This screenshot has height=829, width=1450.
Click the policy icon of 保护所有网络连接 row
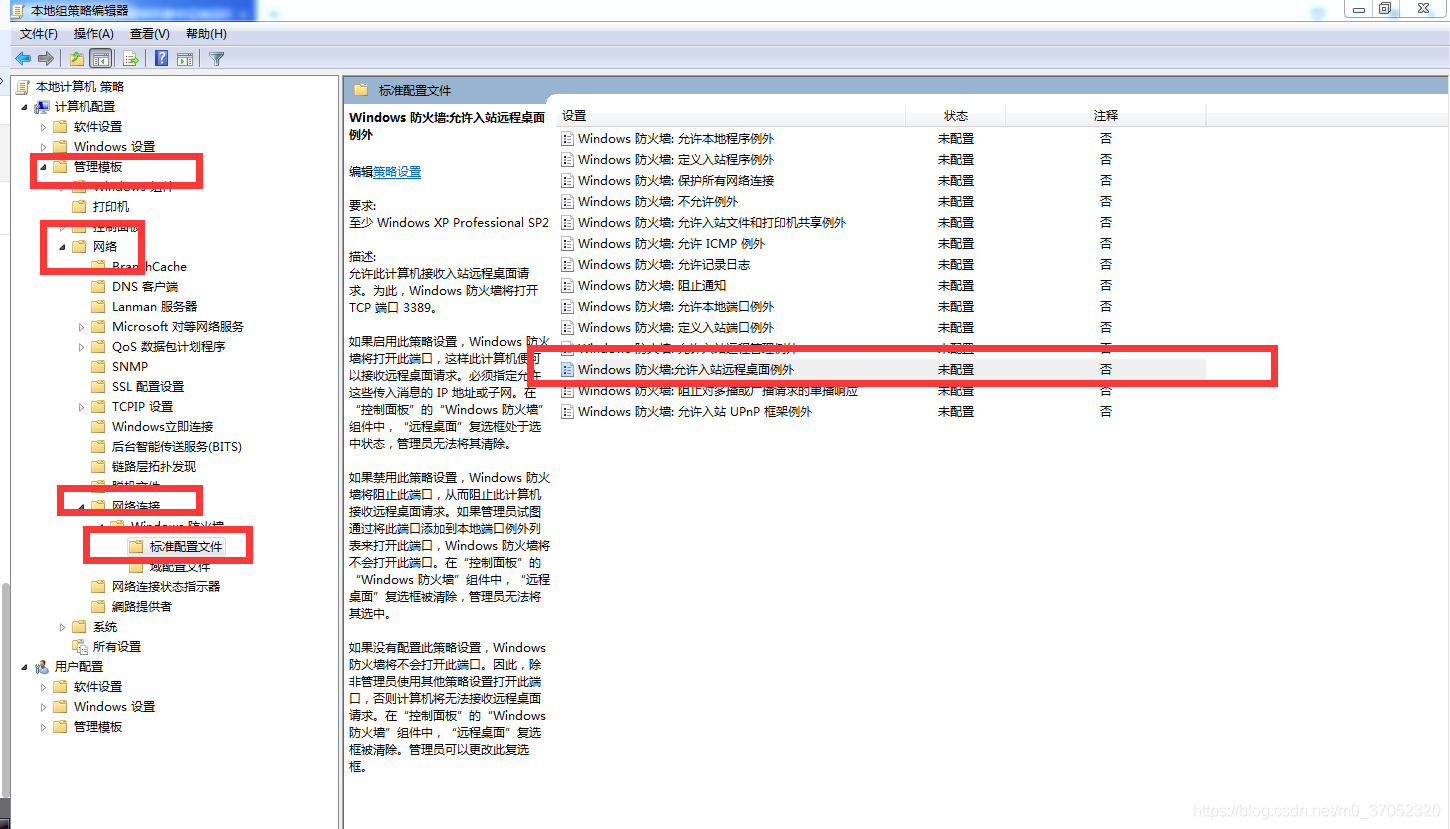click(567, 181)
